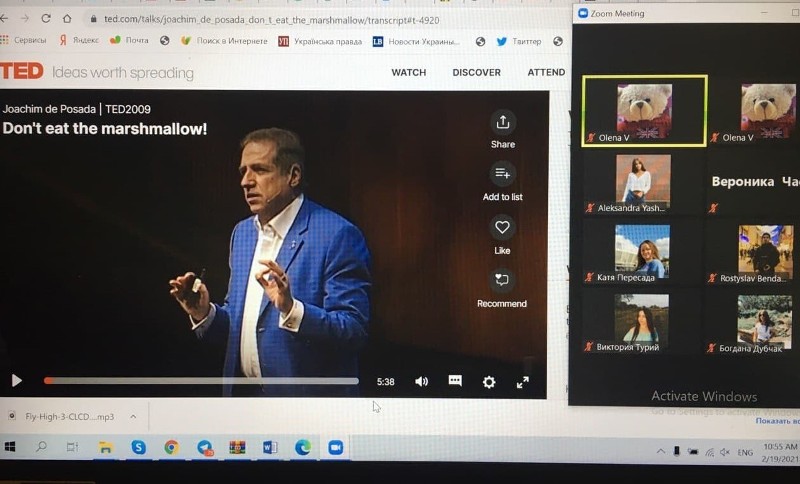Open the Wi-Fi network tray icon

point(710,452)
